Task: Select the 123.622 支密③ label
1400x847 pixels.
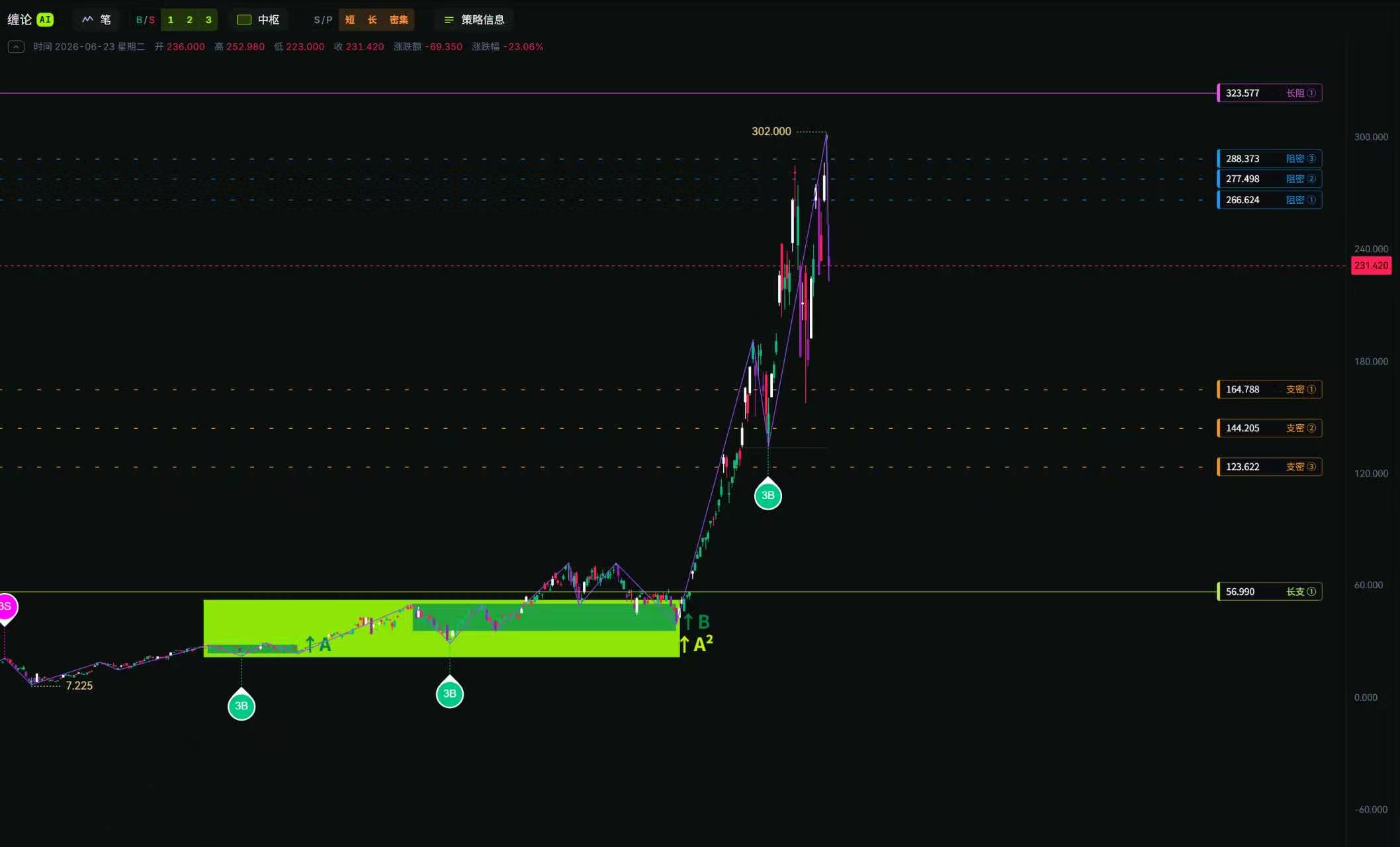Action: coord(1269,467)
